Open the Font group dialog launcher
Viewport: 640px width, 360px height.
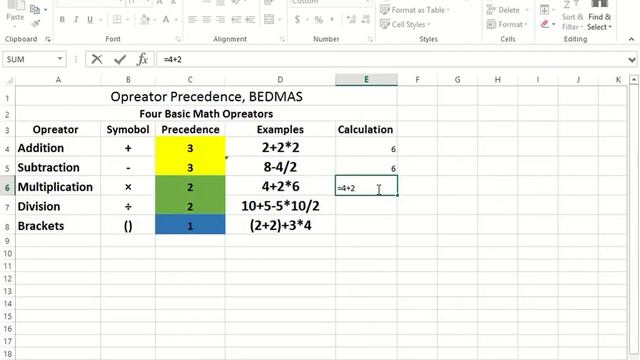tap(178, 39)
